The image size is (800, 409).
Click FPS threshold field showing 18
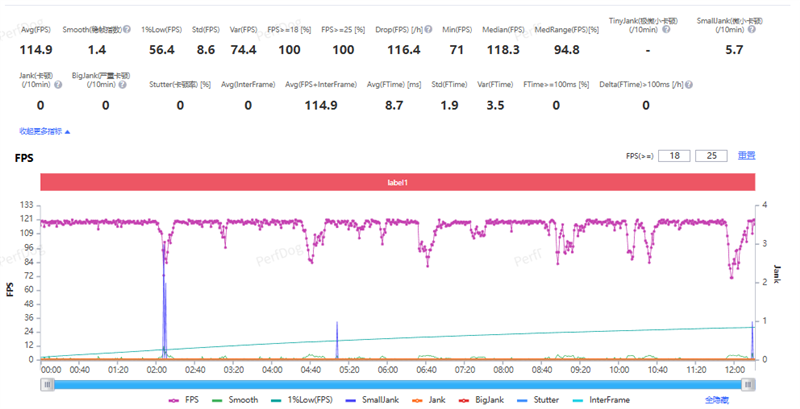click(675, 156)
